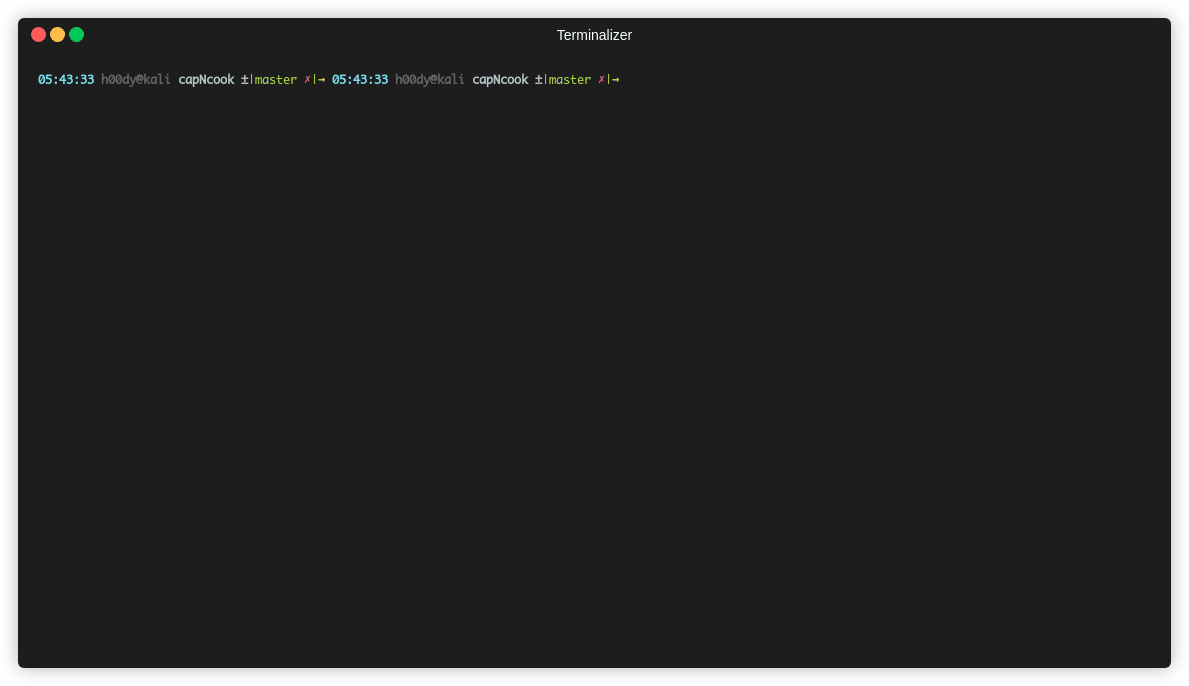Select the second h00dy@kali username text
Image resolution: width=1189 pixels, height=686 pixels.
(429, 79)
